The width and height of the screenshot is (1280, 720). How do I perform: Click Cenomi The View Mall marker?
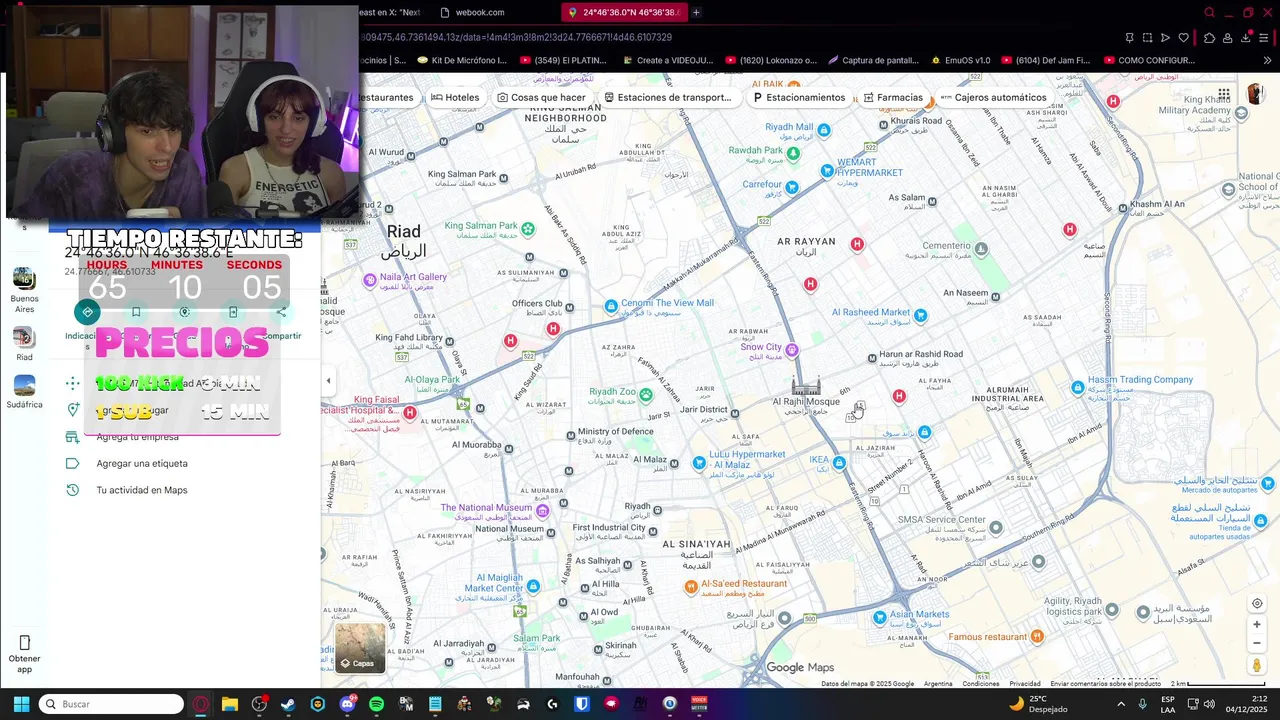pyautogui.click(x=611, y=306)
